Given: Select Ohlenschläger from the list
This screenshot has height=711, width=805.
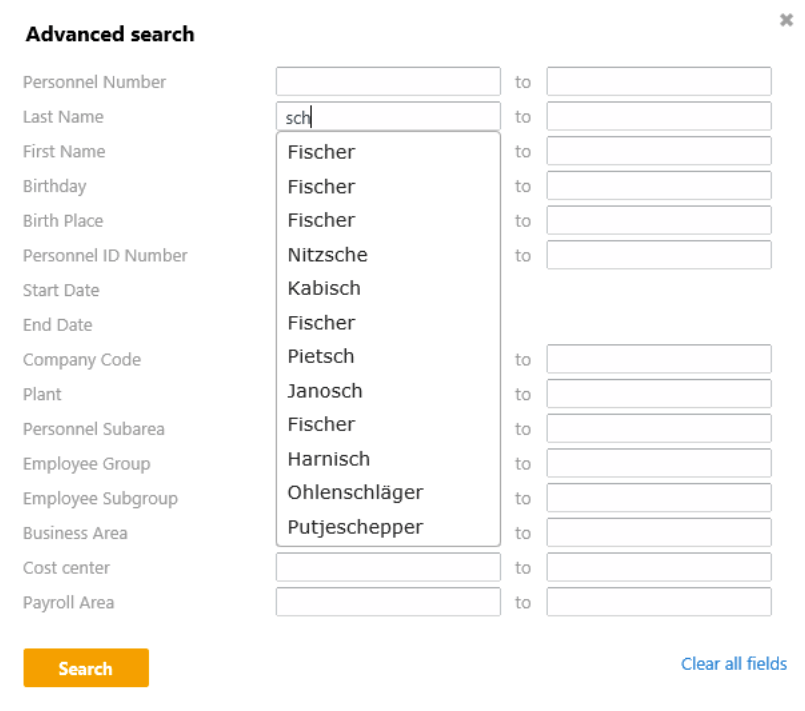Looking at the screenshot, I should coord(355,493).
